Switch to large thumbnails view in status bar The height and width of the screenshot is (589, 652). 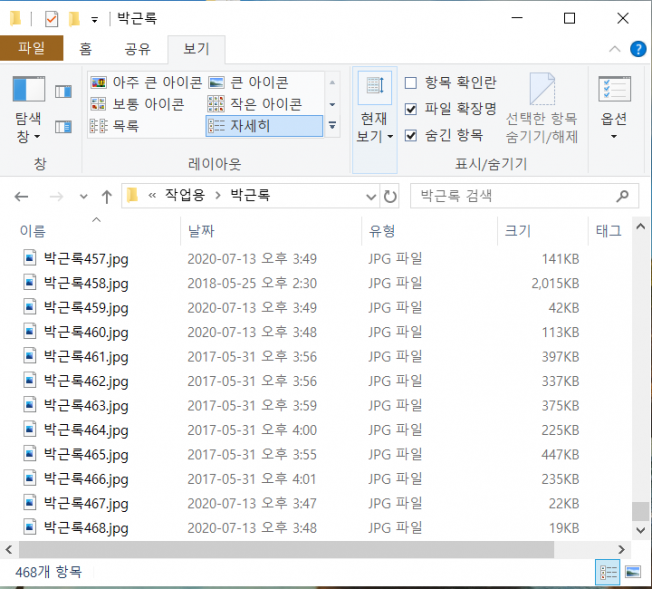click(631, 572)
